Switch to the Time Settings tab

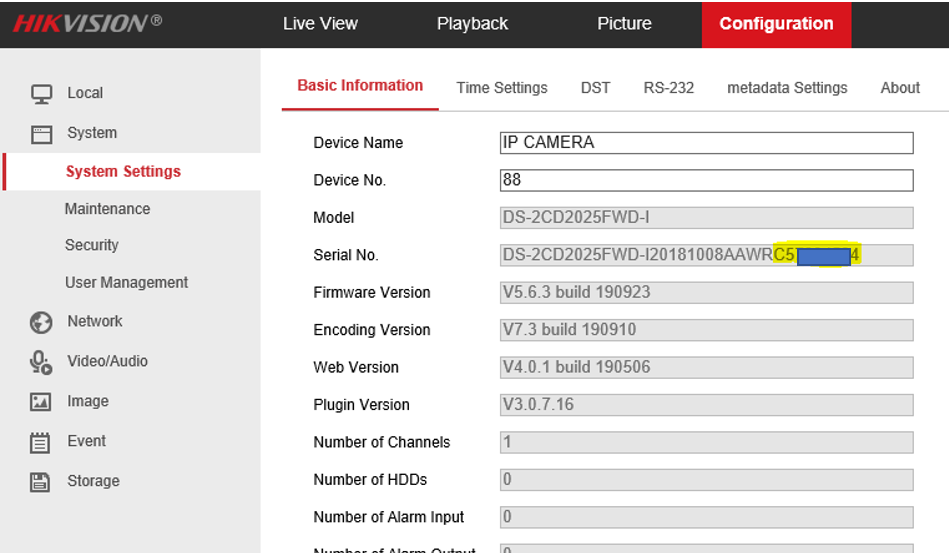pyautogui.click(x=502, y=88)
